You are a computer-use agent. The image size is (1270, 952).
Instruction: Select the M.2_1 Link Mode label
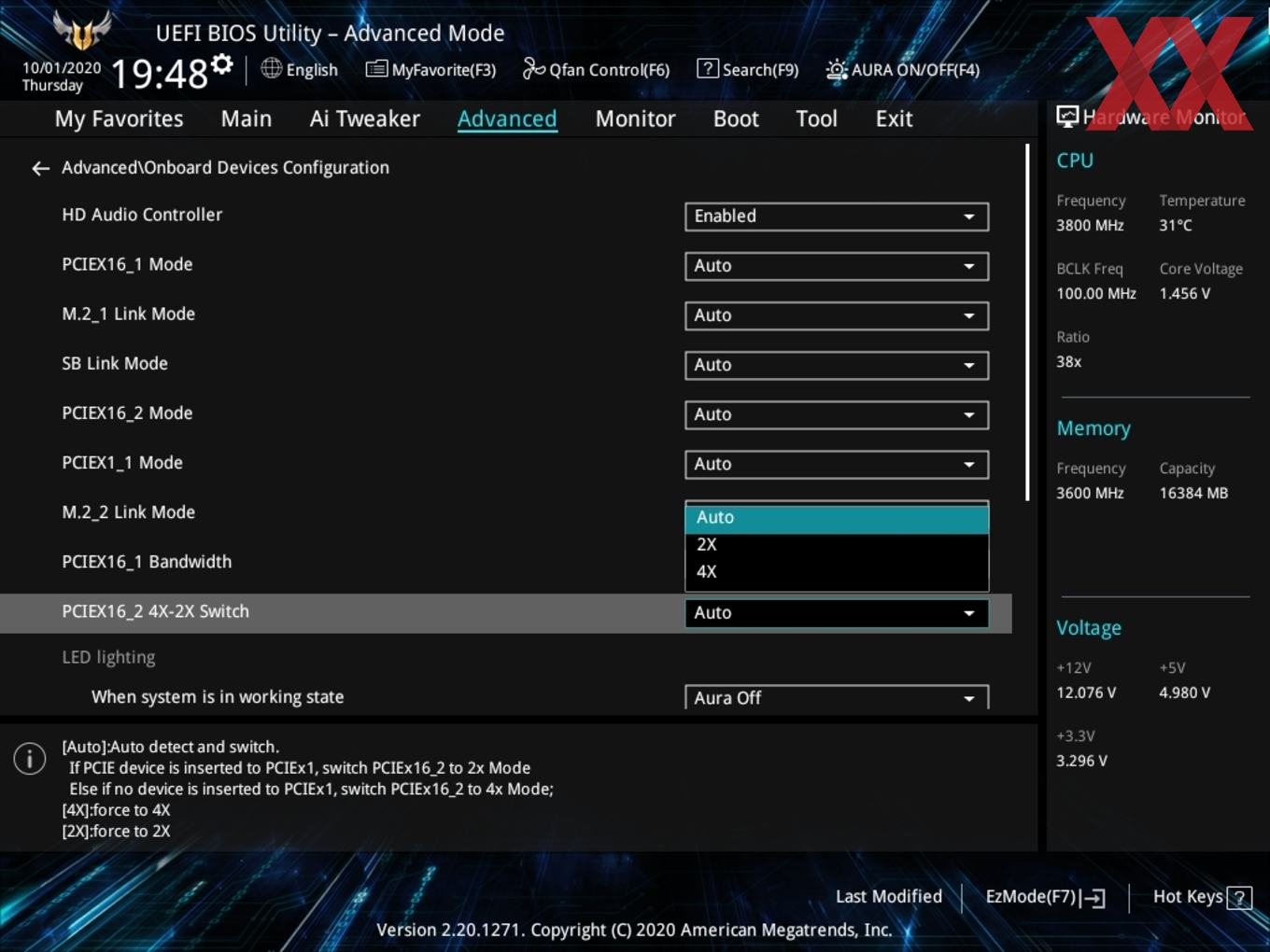(128, 315)
